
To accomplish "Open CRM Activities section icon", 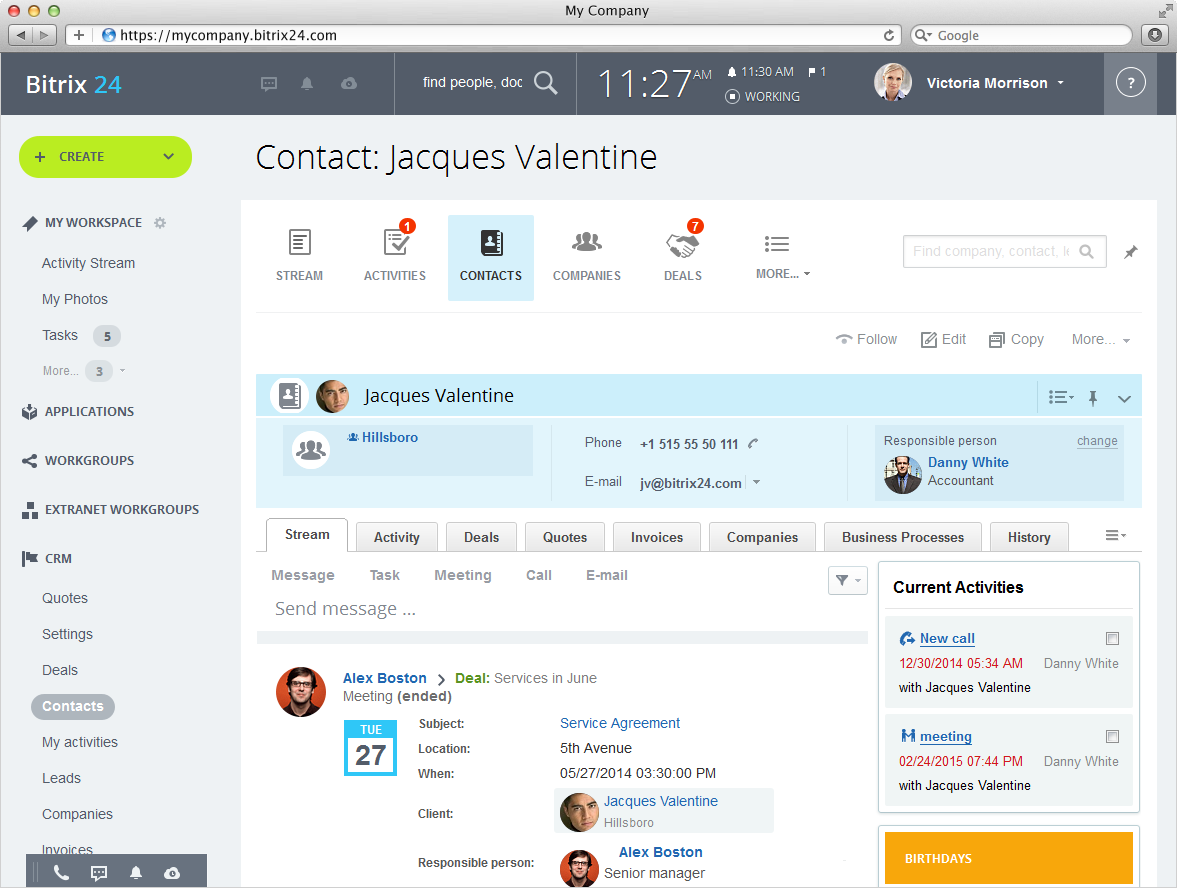I will 396,242.
